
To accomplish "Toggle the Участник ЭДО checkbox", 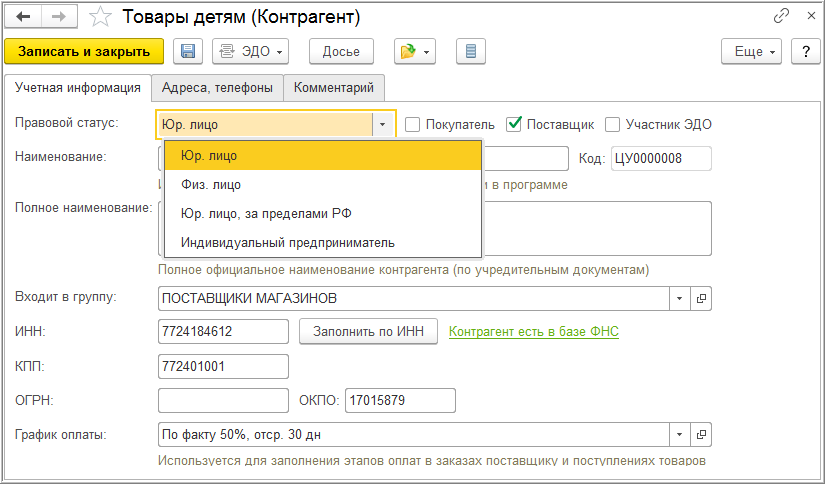I will click(613, 125).
